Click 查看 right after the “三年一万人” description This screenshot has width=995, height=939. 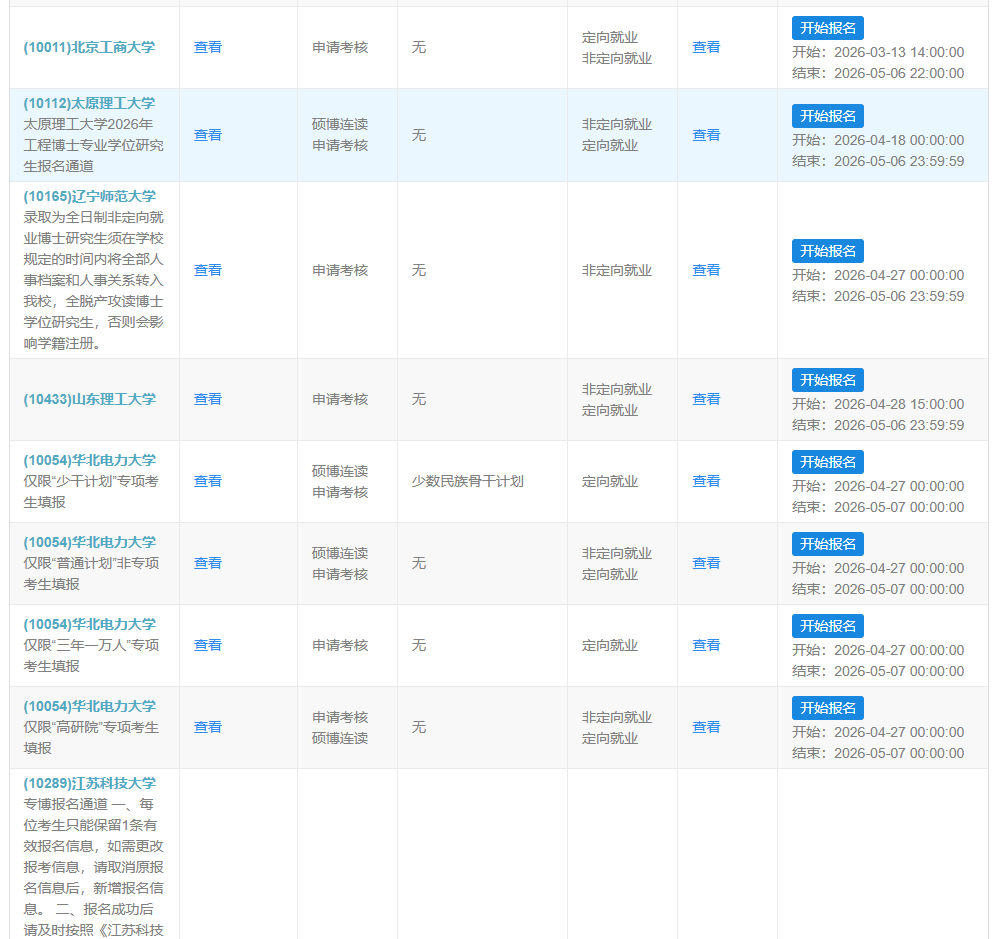coord(208,645)
